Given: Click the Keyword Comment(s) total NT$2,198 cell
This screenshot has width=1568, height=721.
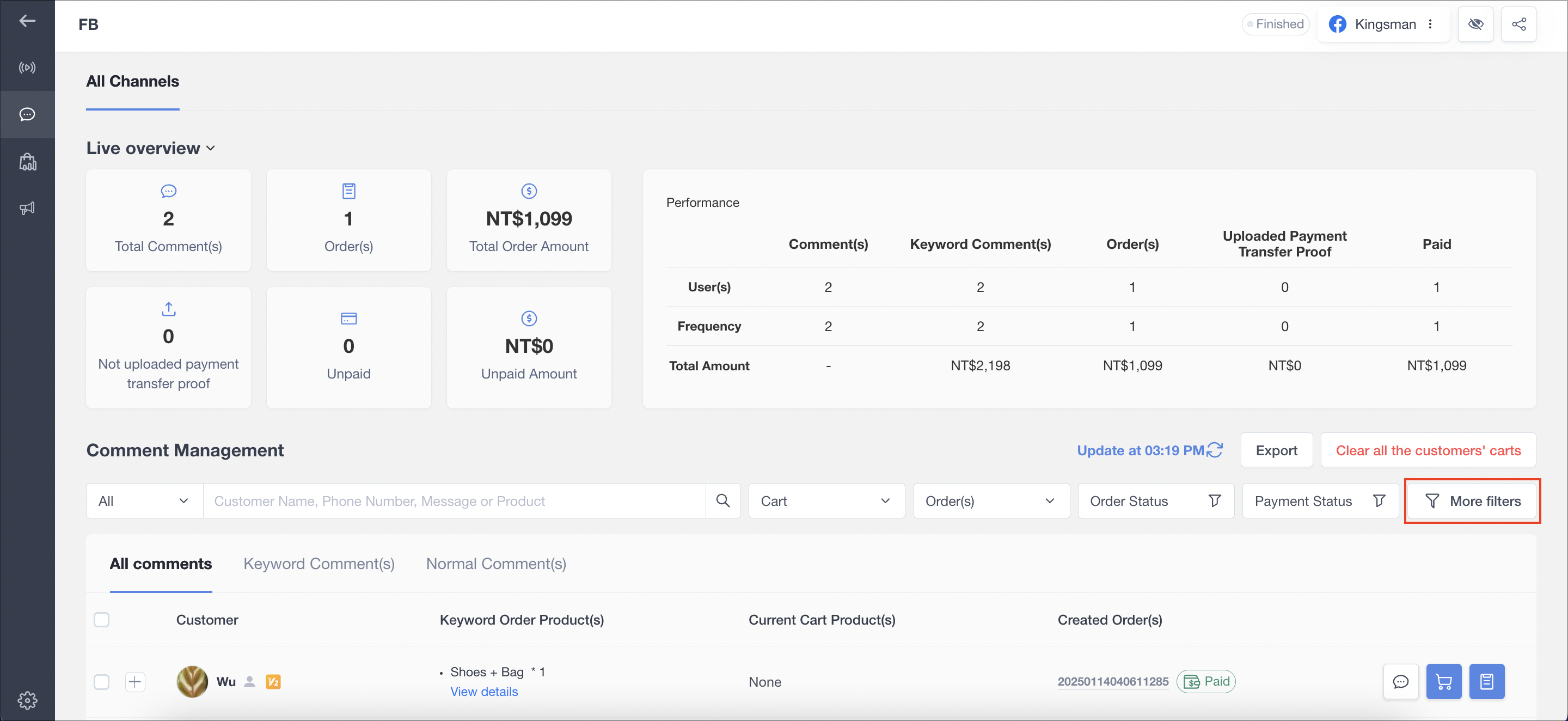Looking at the screenshot, I should click(x=980, y=365).
